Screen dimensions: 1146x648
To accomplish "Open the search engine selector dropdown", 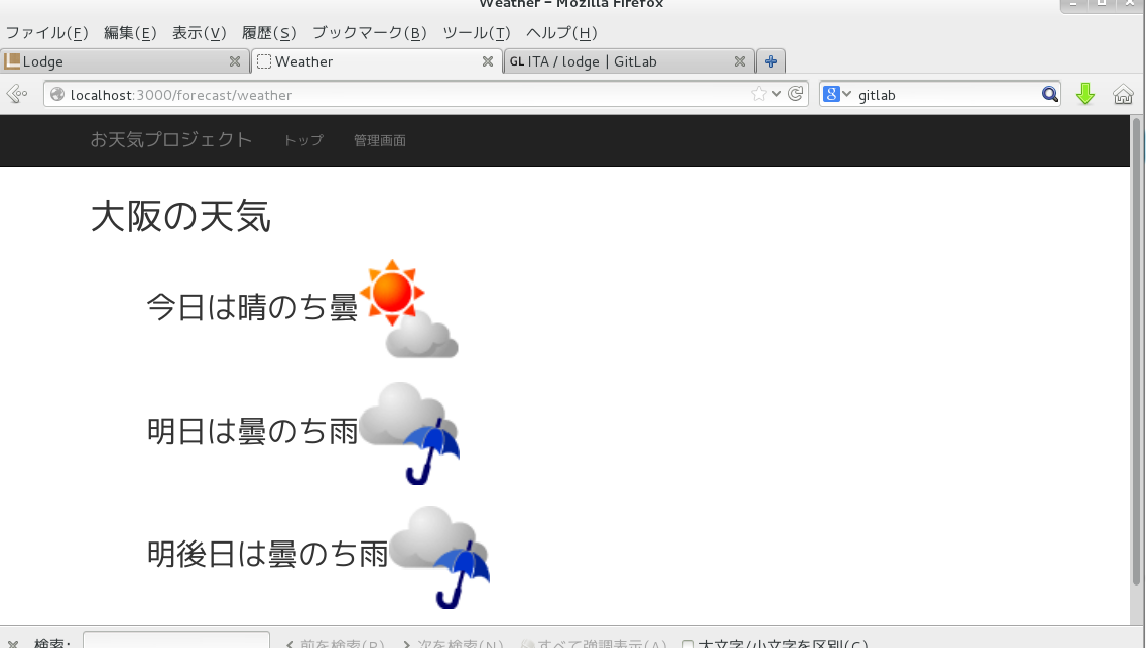I will 836,94.
